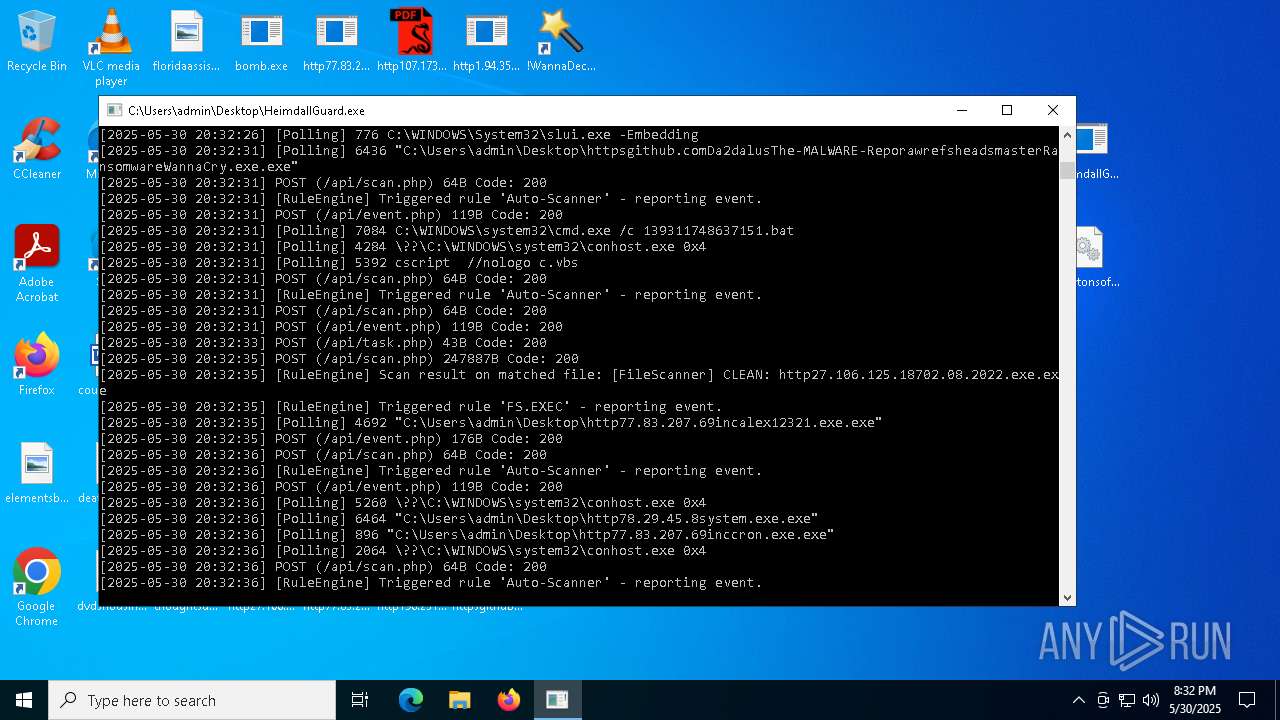Select the http1.94.35... desktop file

click(486, 42)
